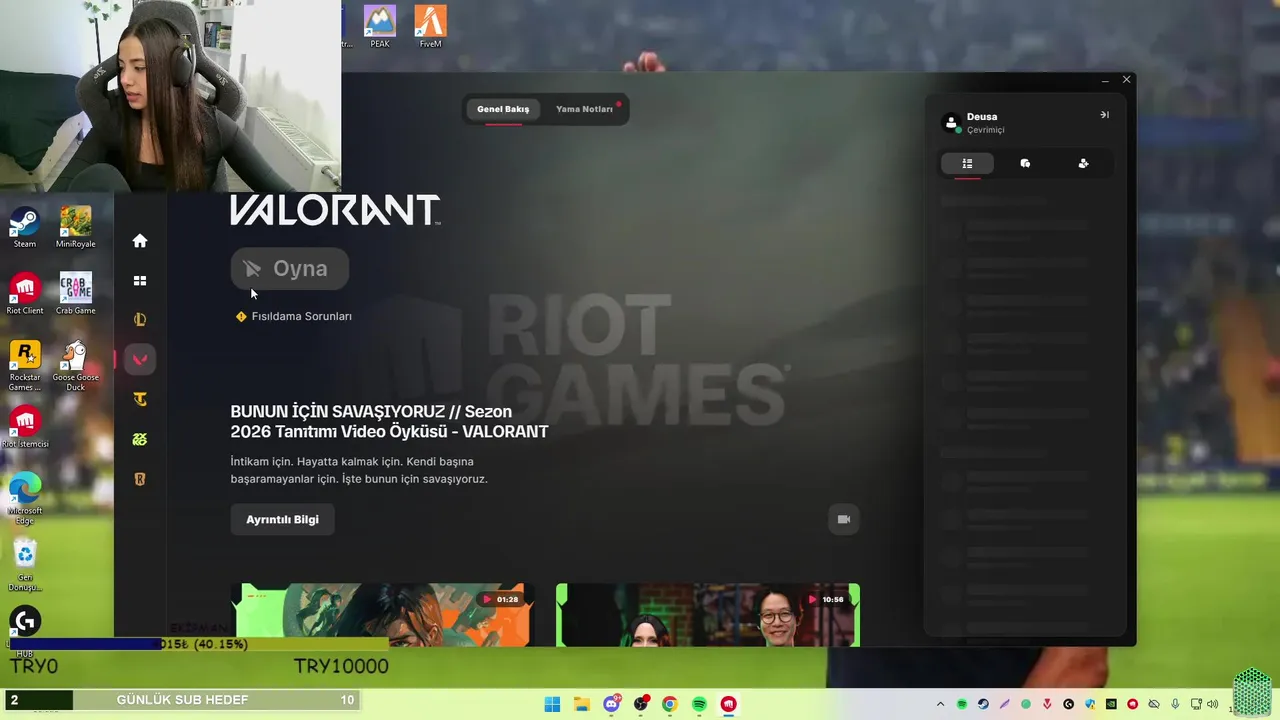Image resolution: width=1280 pixels, height=720 pixels.
Task: Open Steam desktop shortcut
Action: (25, 228)
